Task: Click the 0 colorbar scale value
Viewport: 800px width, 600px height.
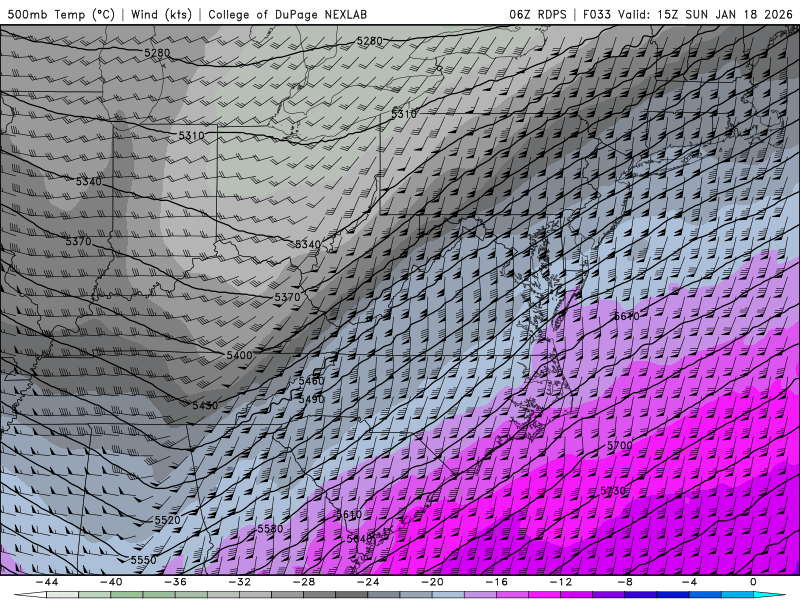Action: coord(753,582)
